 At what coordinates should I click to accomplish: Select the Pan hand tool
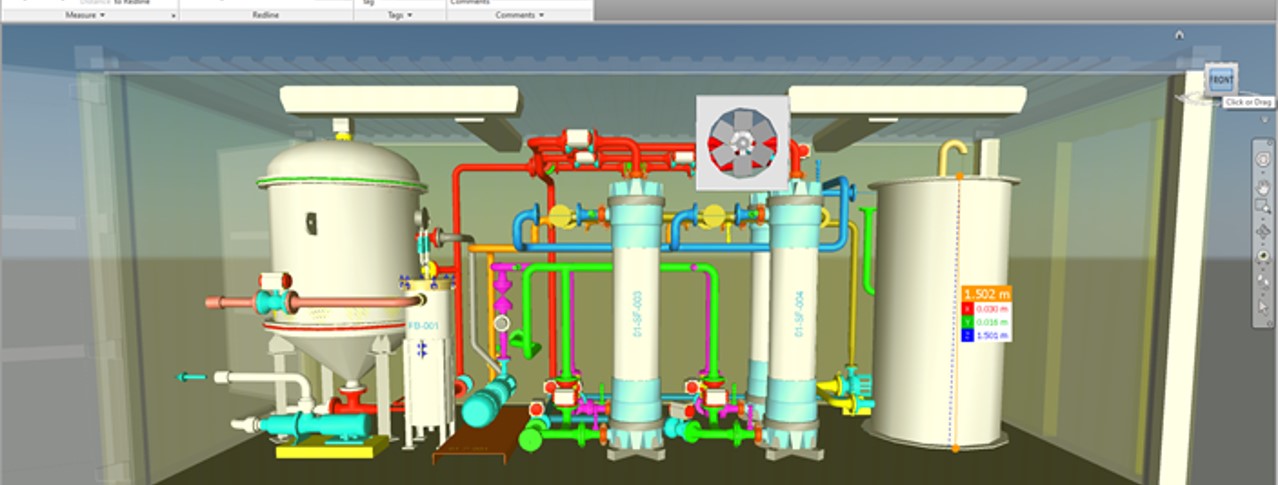pos(1263,186)
